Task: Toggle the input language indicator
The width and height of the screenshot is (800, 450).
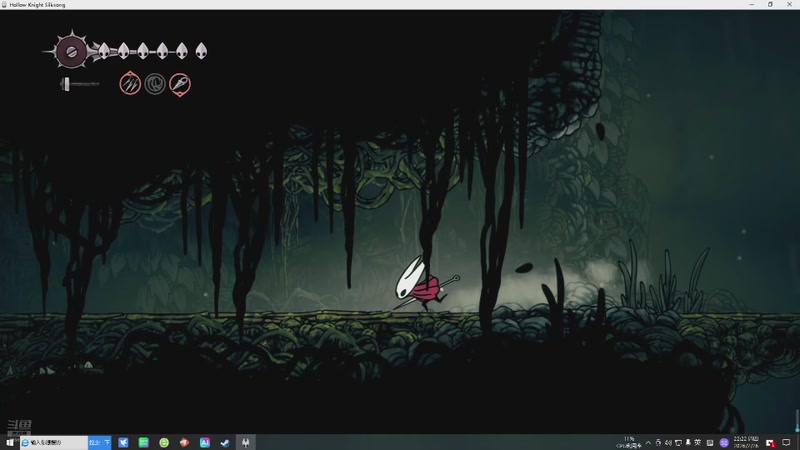Action: pos(697,443)
